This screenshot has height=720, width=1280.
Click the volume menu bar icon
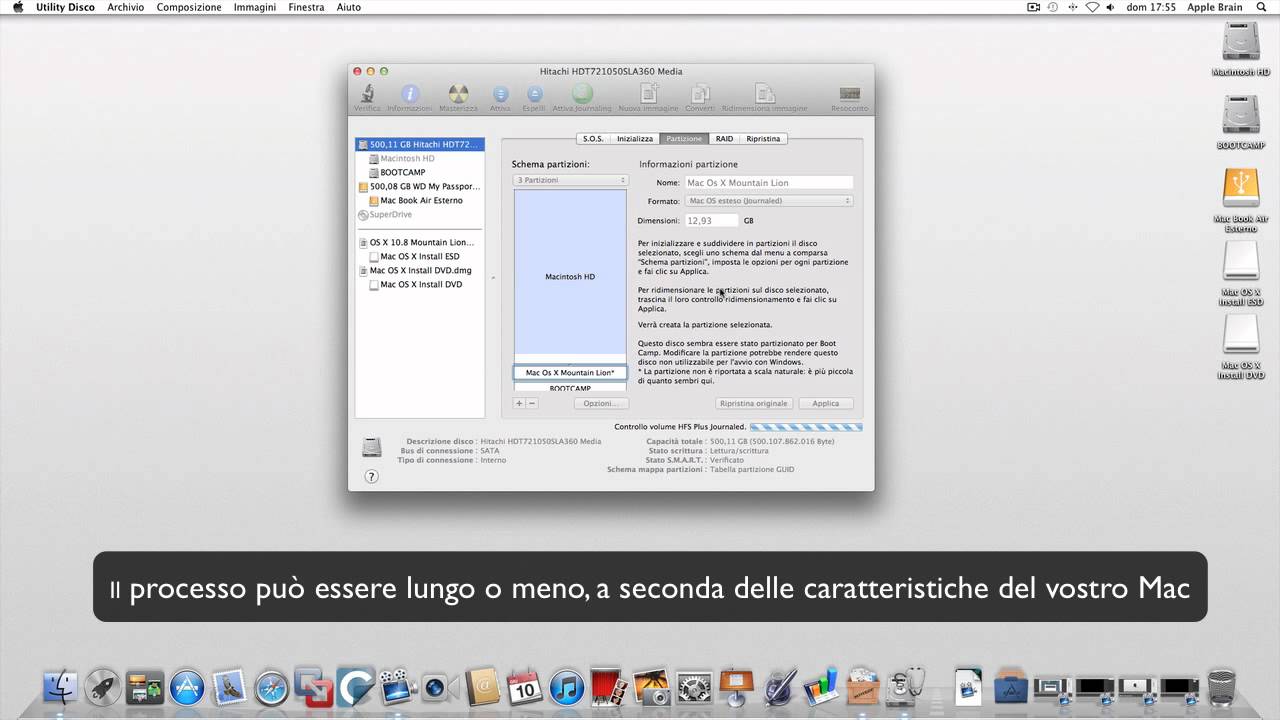(1113, 7)
